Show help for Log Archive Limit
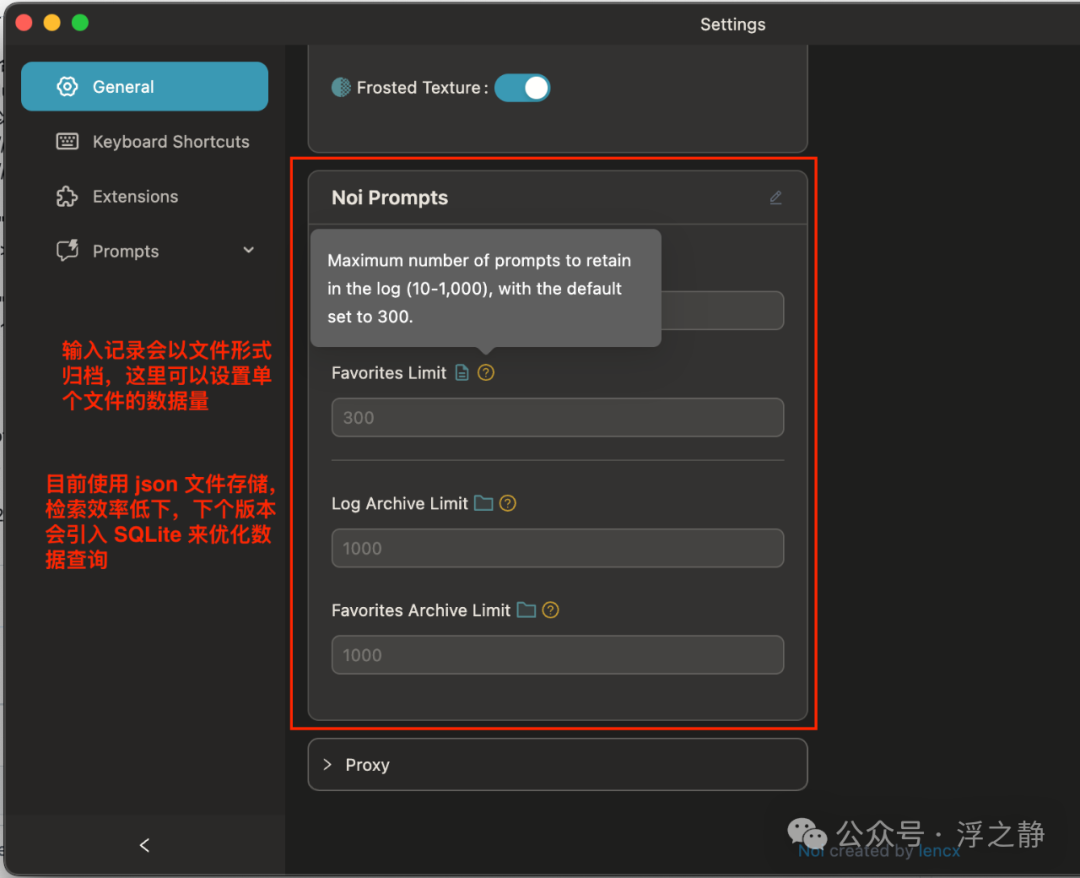The width and height of the screenshot is (1080, 878). point(508,503)
